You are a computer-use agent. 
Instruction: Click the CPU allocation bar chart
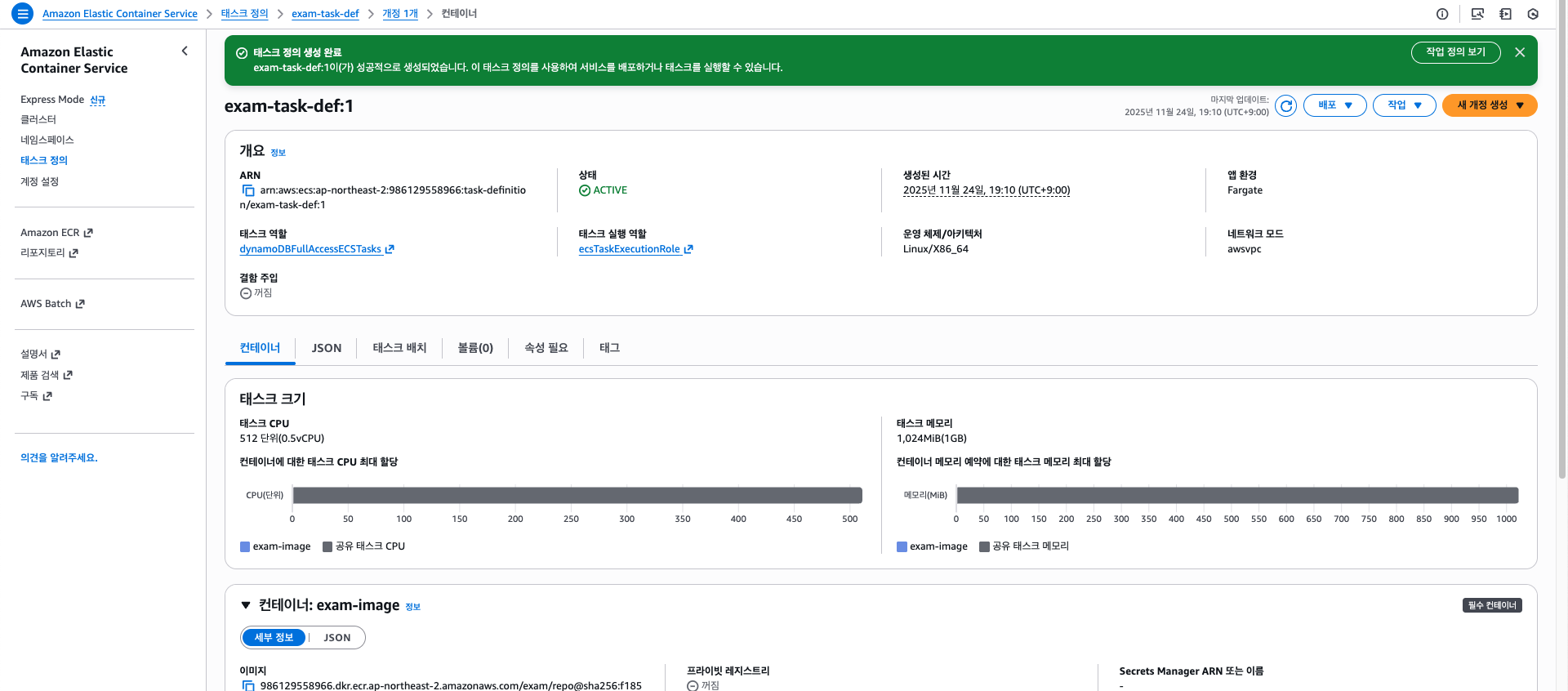click(577, 495)
